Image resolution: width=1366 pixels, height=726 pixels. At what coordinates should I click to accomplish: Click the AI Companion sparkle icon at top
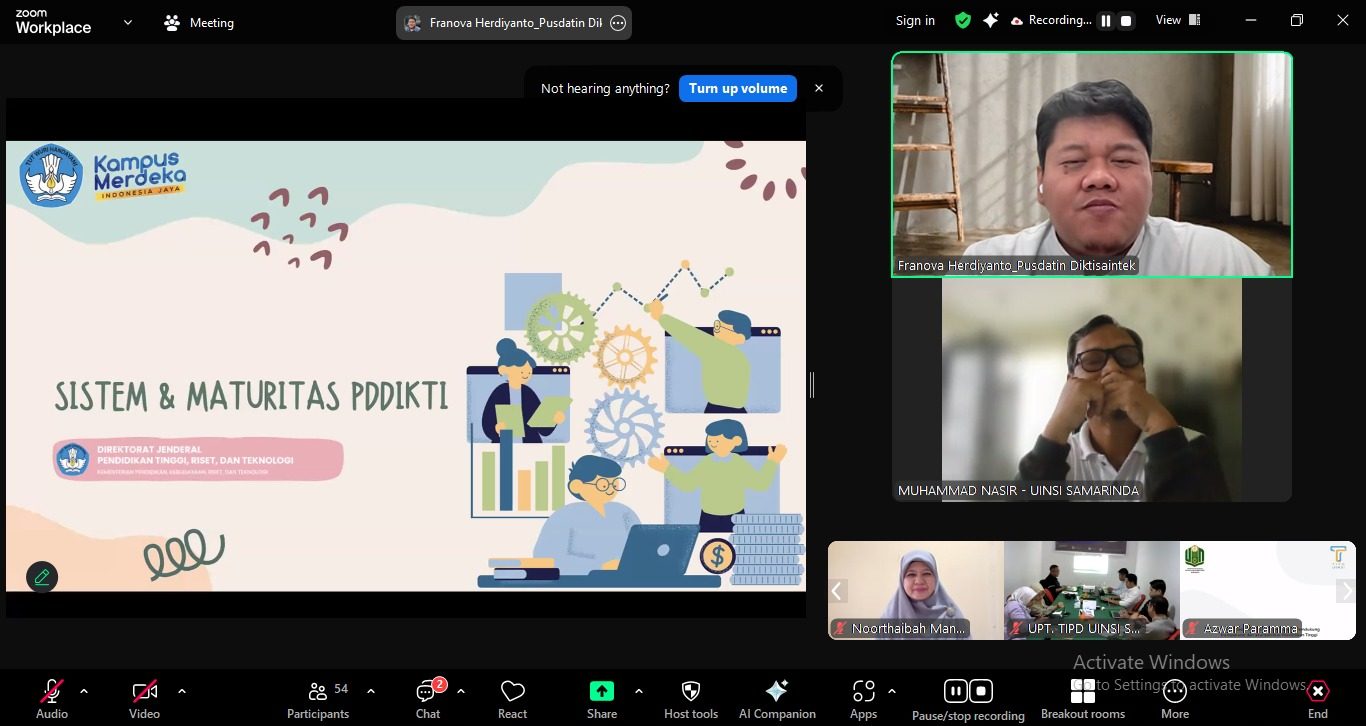991,20
